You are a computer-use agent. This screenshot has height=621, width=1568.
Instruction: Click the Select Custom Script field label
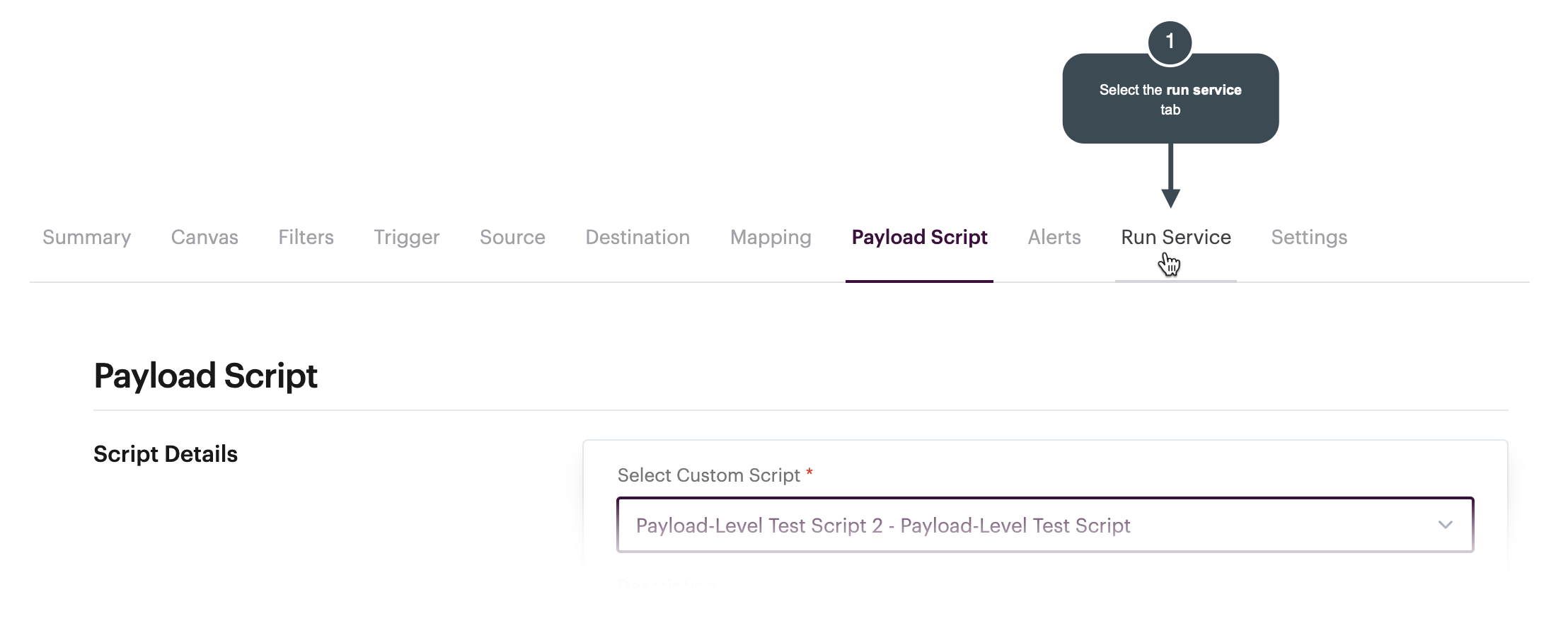pos(708,475)
